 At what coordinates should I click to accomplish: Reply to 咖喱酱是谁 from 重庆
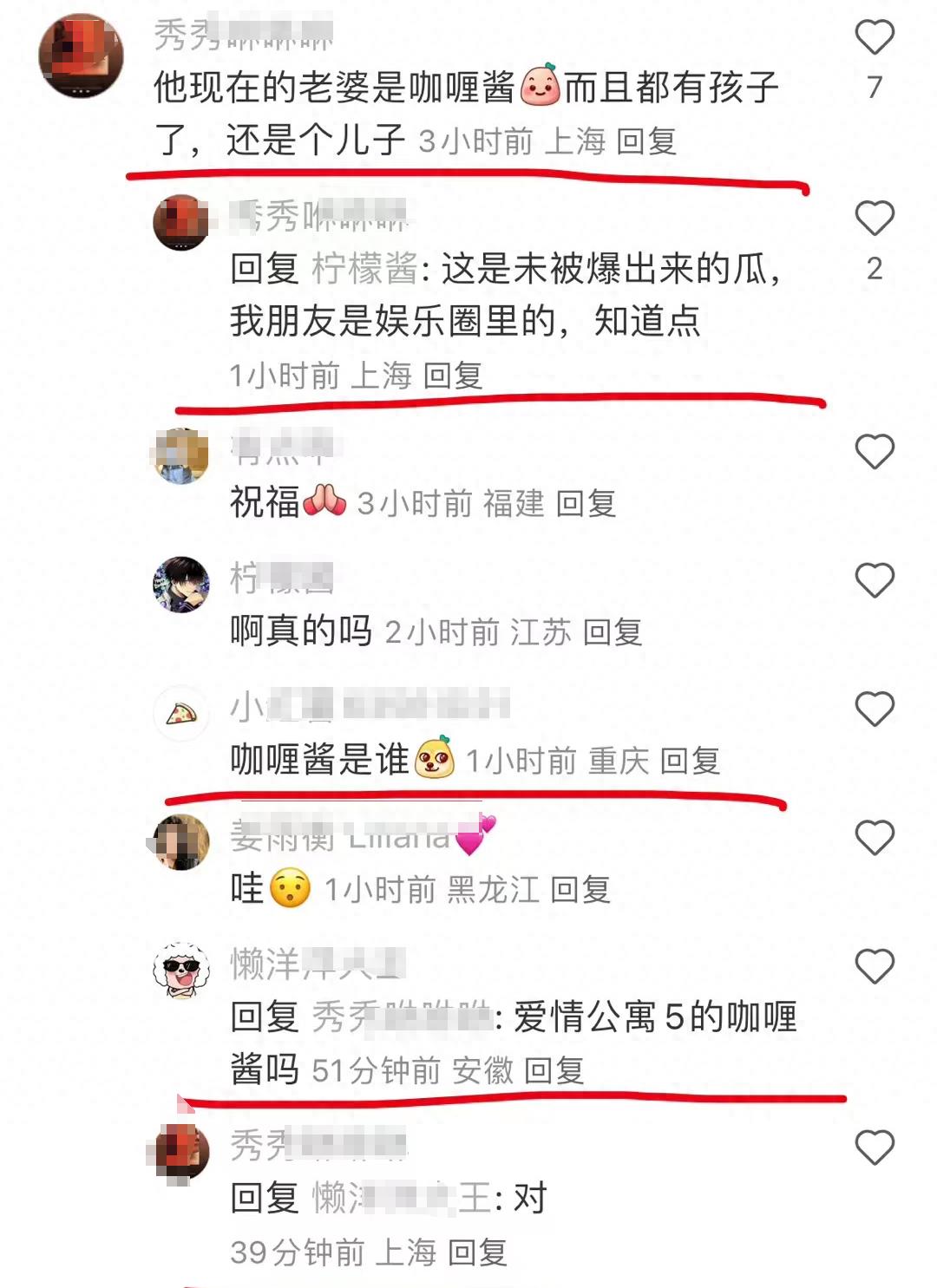[691, 761]
